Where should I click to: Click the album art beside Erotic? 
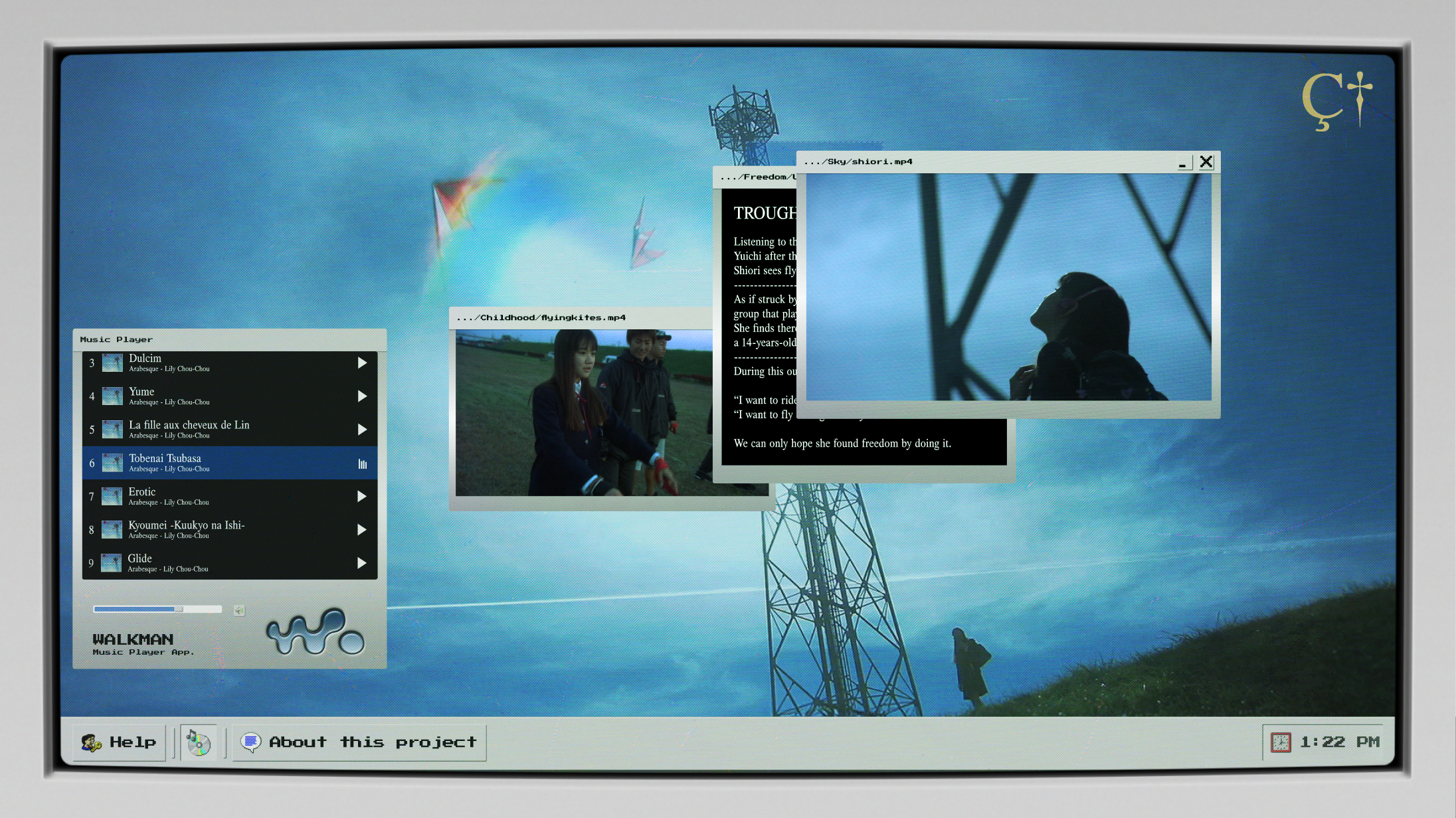click(x=112, y=496)
